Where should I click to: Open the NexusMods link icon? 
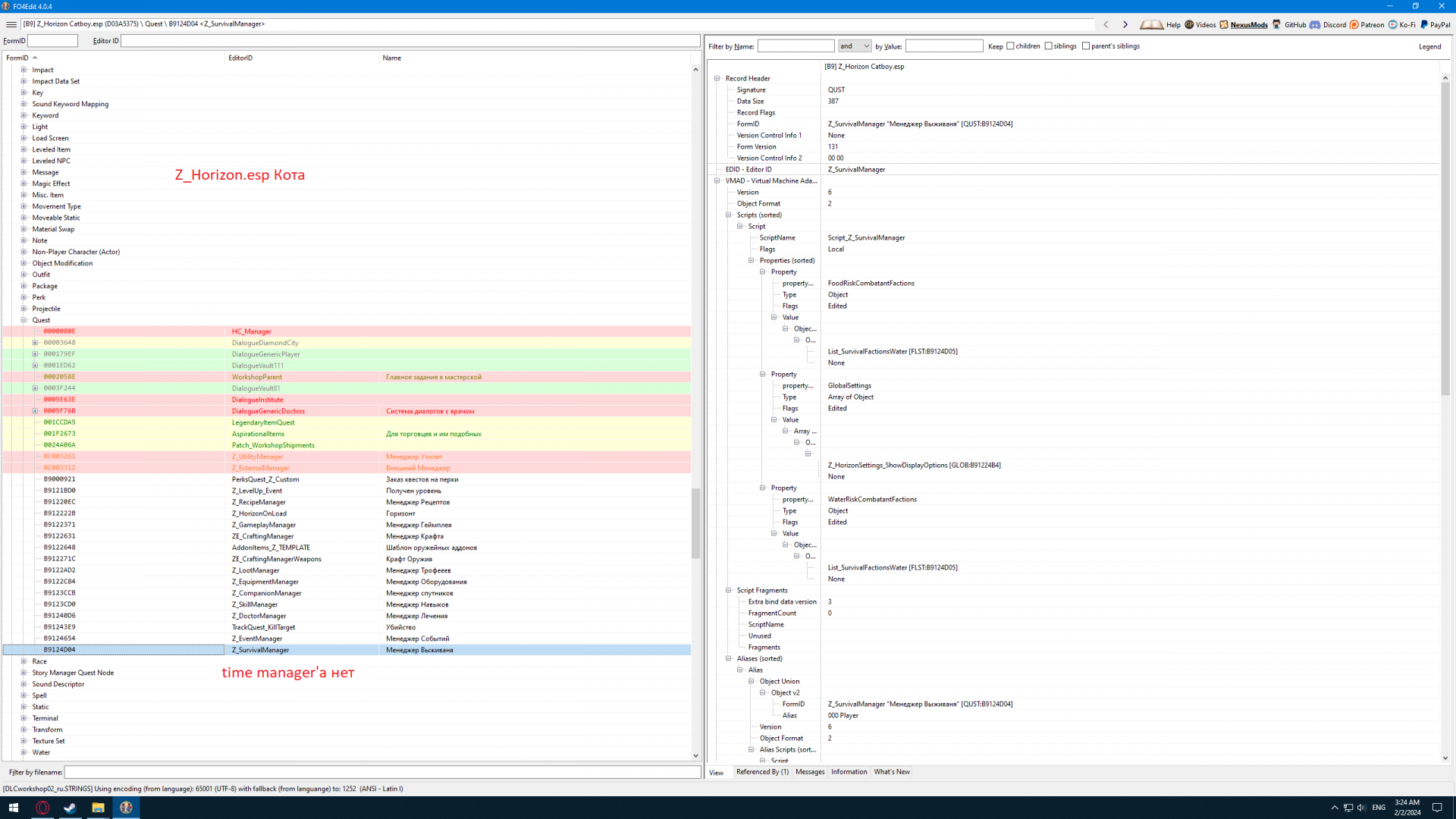pyautogui.click(x=1224, y=24)
